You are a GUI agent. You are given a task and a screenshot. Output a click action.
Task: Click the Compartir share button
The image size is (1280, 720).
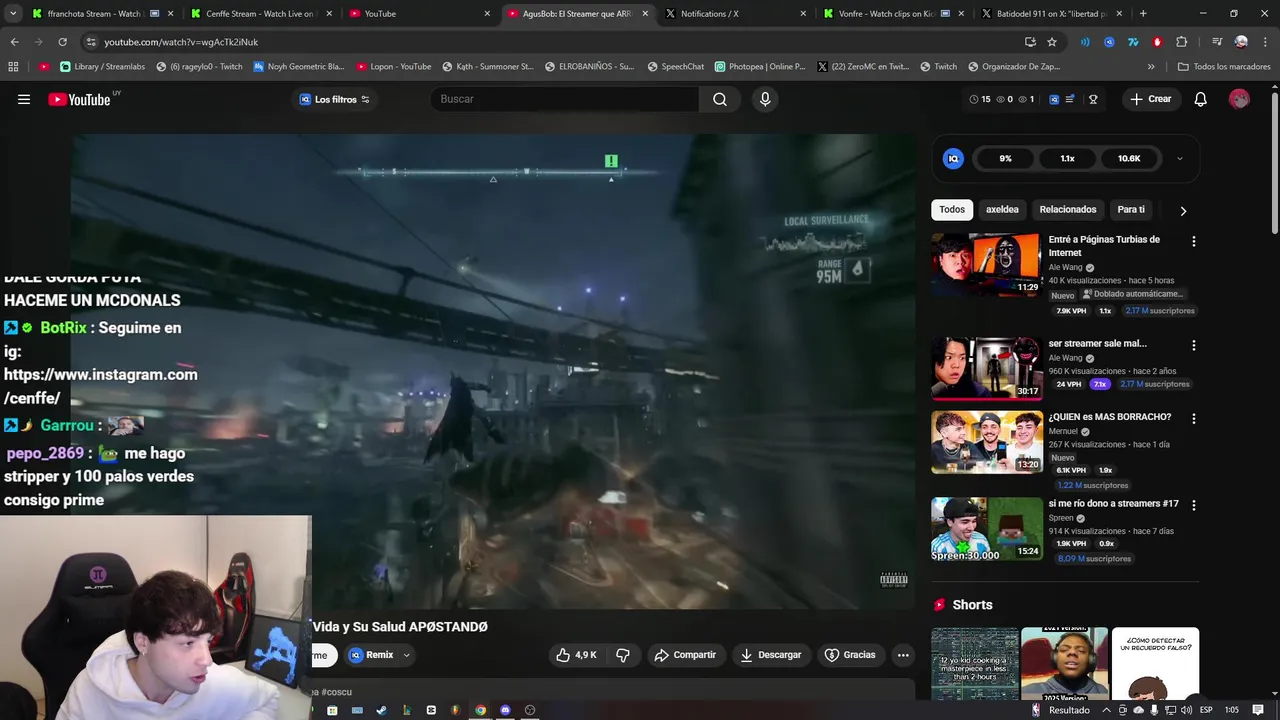(685, 655)
